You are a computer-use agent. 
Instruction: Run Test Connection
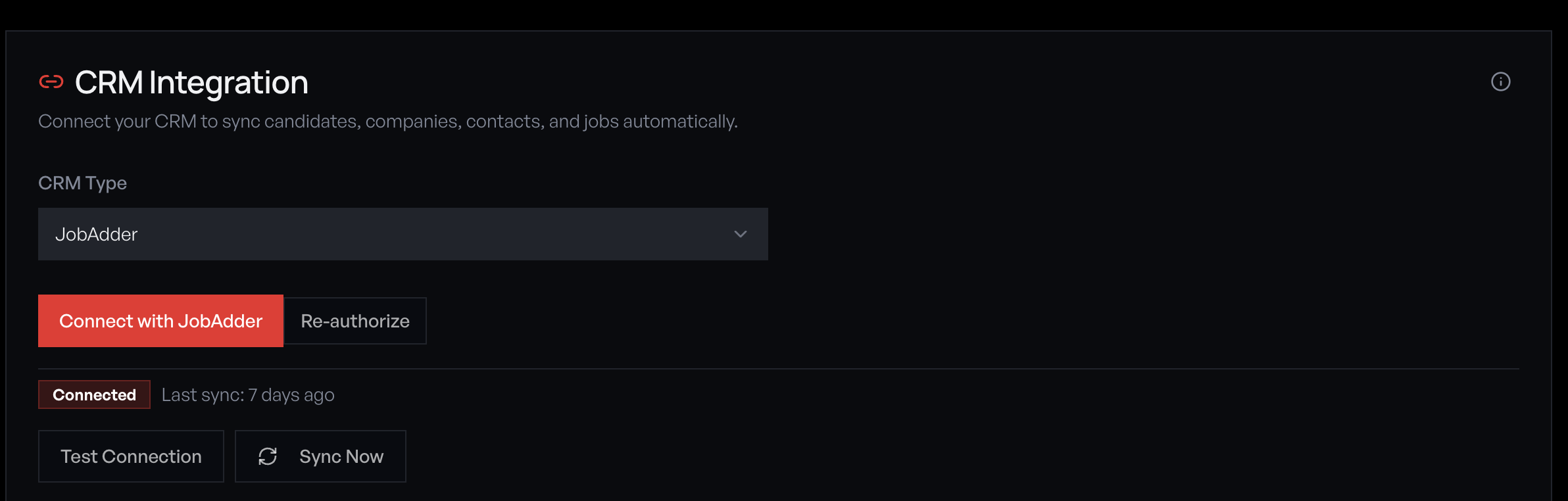click(x=131, y=456)
